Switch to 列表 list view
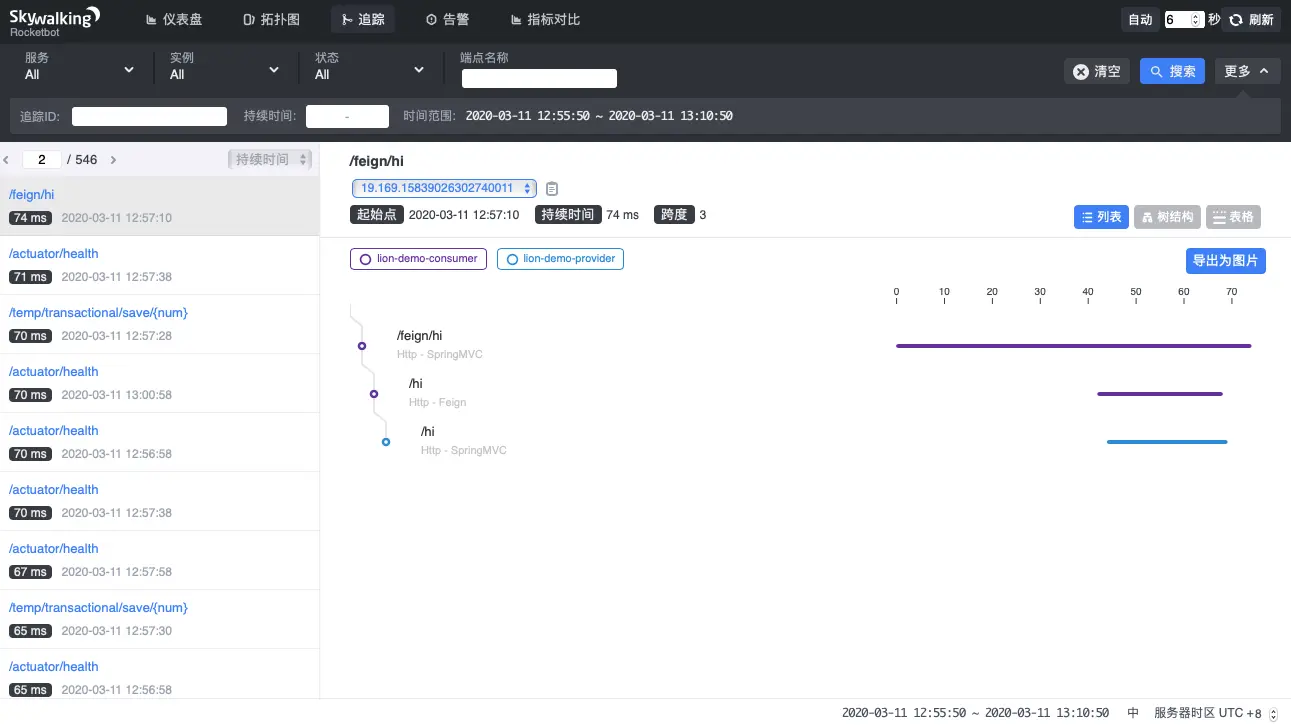This screenshot has width=1291, height=725. [x=1101, y=217]
